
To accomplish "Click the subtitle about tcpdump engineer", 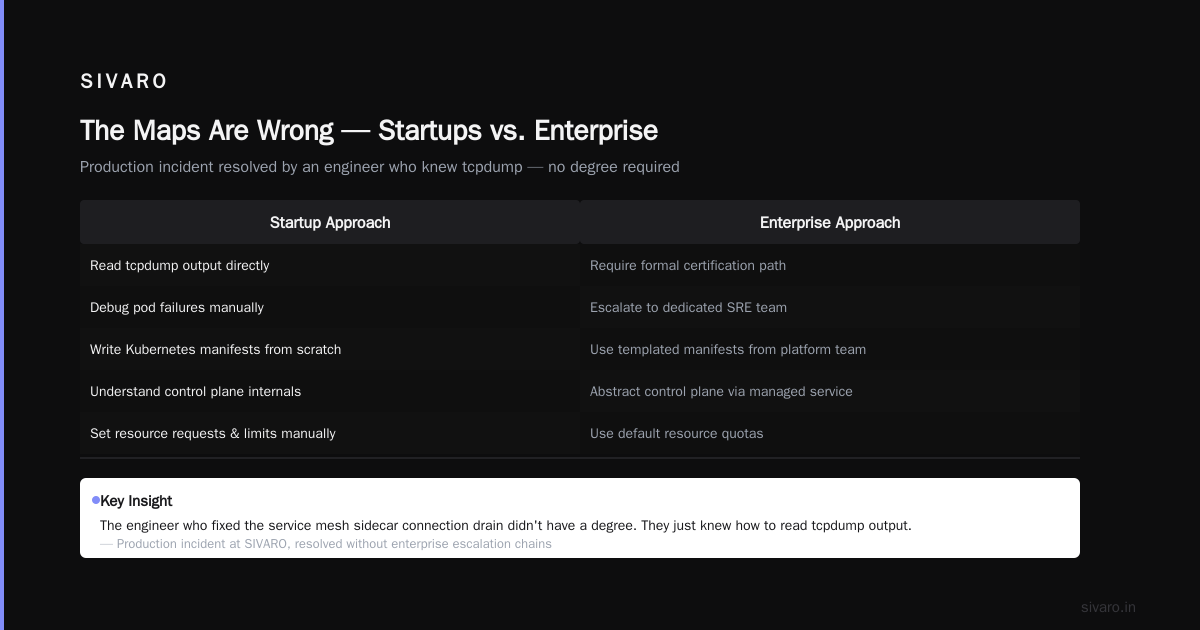I will pyautogui.click(x=380, y=167).
